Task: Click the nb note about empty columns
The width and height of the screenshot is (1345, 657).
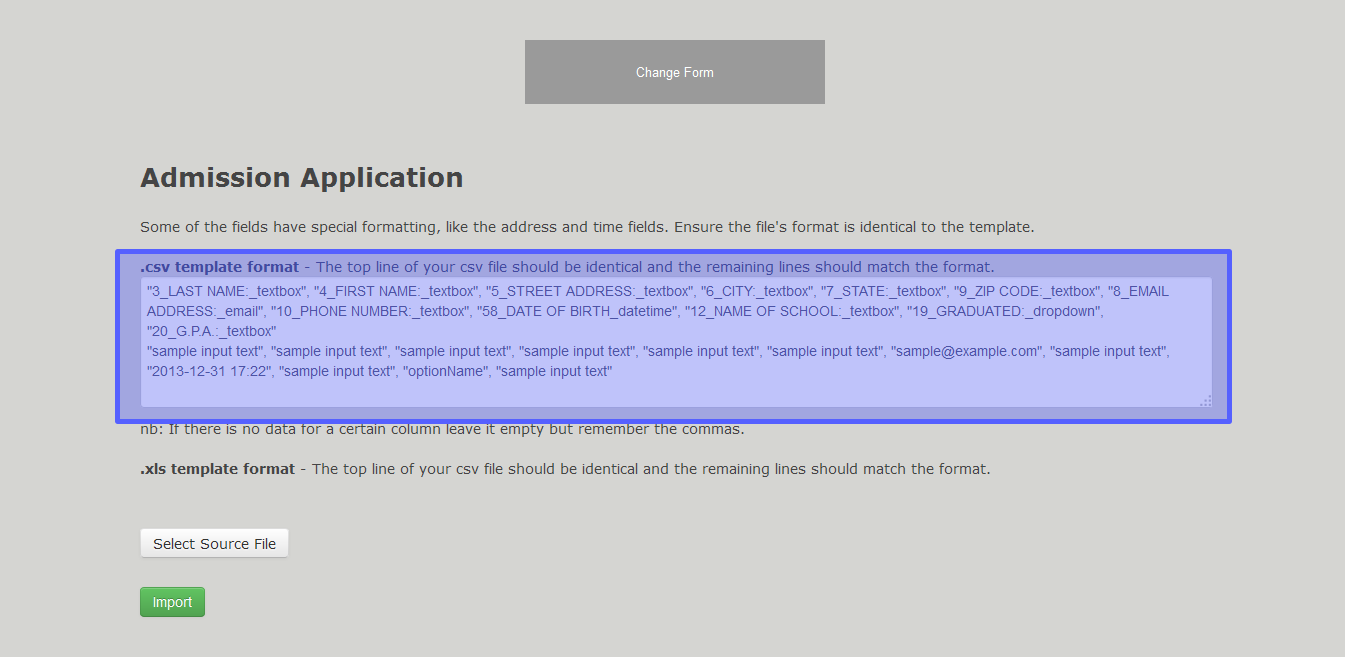Action: [x=442, y=430]
